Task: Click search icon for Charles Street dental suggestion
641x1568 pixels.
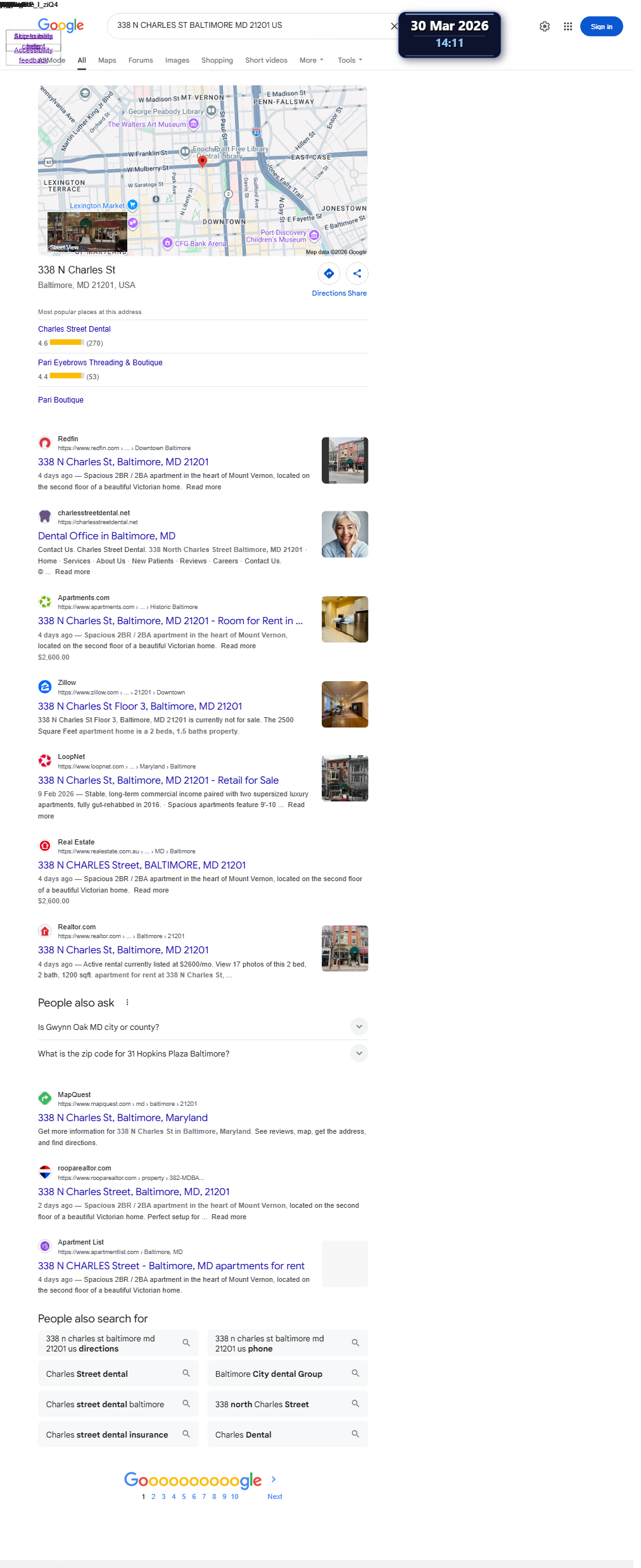Action: (186, 1373)
